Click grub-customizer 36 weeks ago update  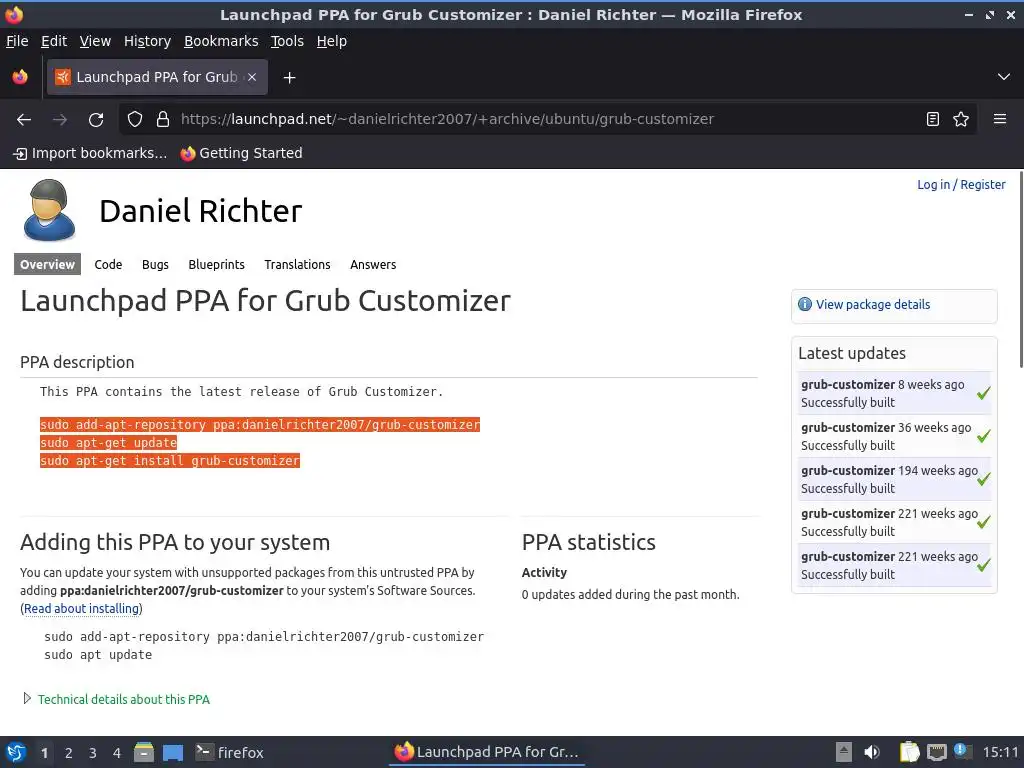pos(895,436)
